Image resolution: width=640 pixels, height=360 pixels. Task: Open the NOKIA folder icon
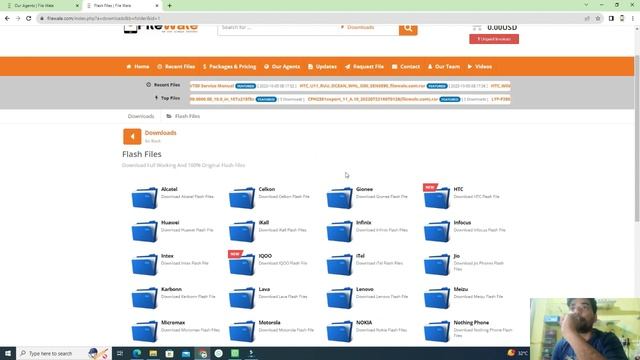340,331
